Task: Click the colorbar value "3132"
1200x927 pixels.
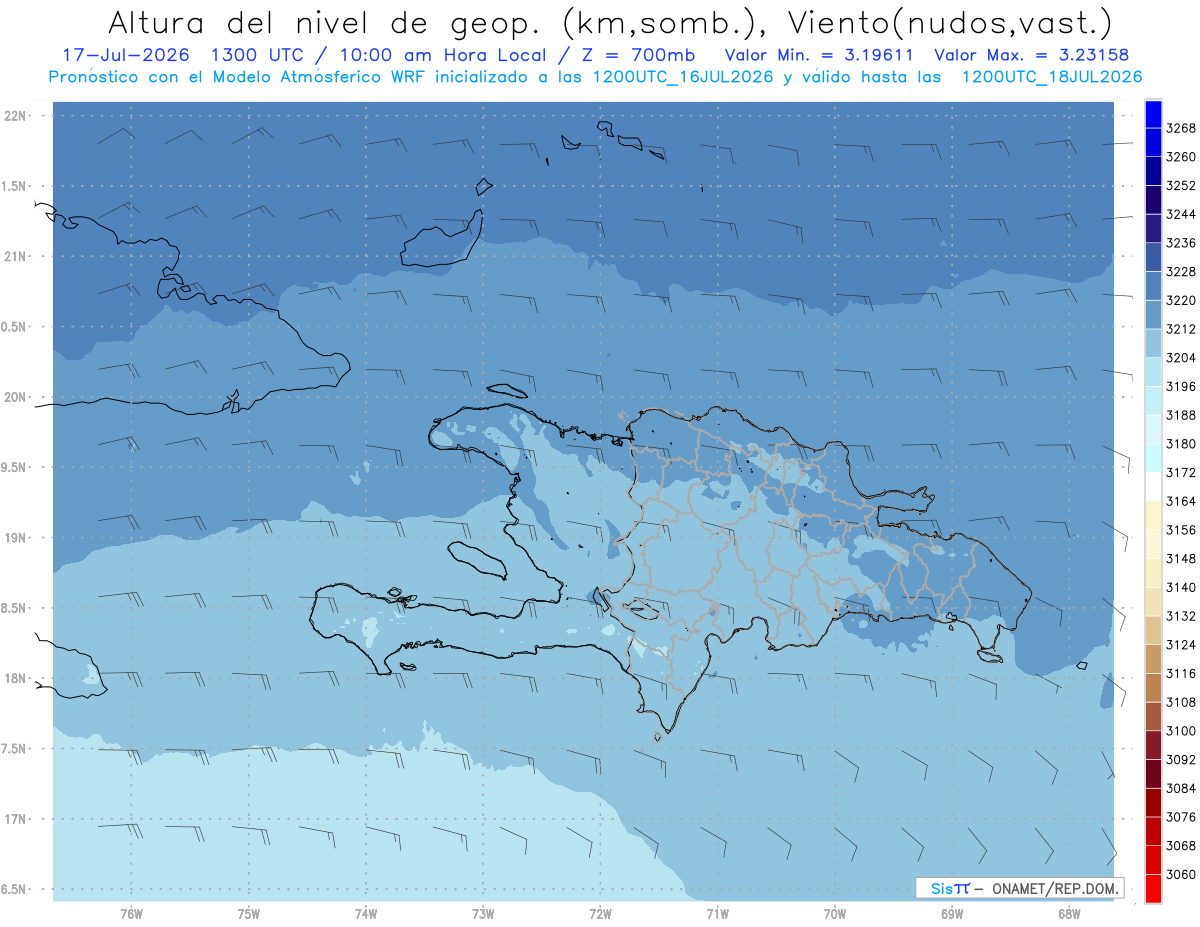Action: [x=1181, y=616]
